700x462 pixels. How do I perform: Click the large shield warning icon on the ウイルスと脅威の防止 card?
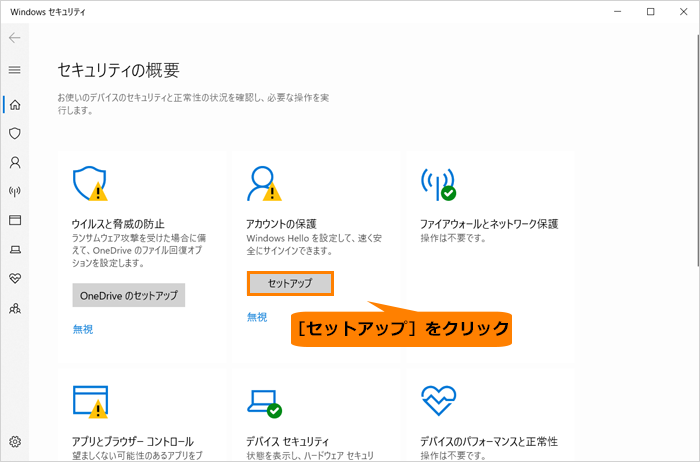point(90,183)
